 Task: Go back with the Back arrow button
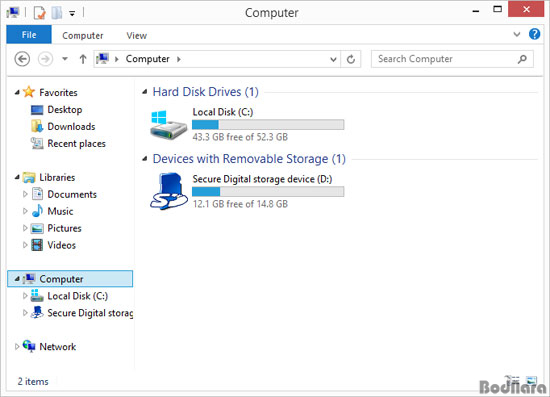(x=22, y=59)
